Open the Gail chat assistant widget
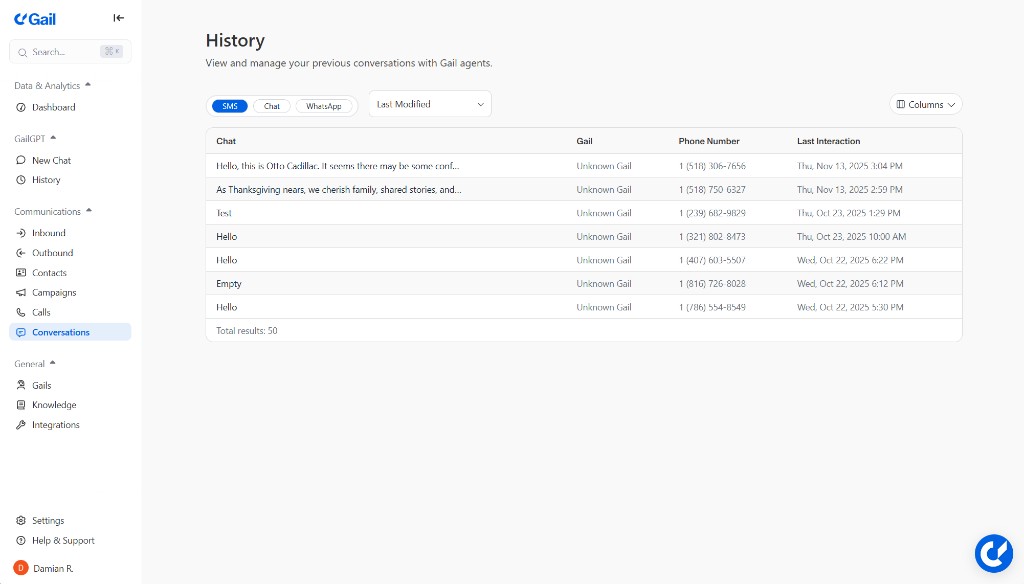This screenshot has width=1024, height=584. coord(994,553)
